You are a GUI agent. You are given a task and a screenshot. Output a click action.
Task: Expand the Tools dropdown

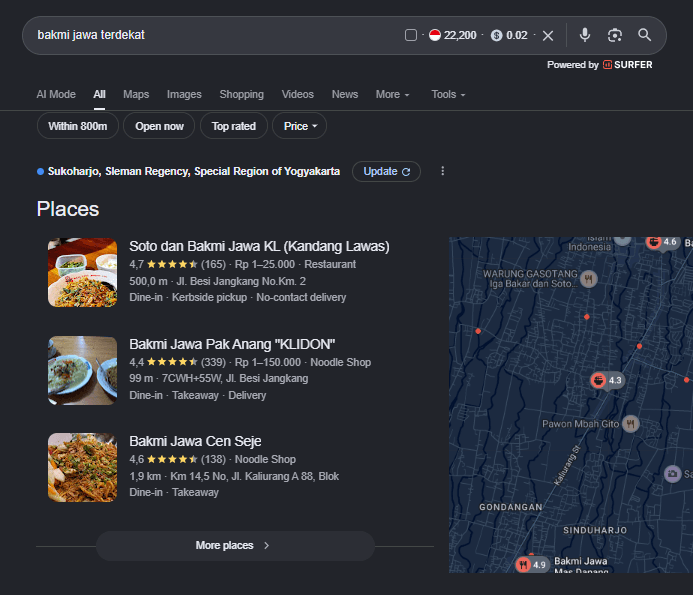click(448, 94)
